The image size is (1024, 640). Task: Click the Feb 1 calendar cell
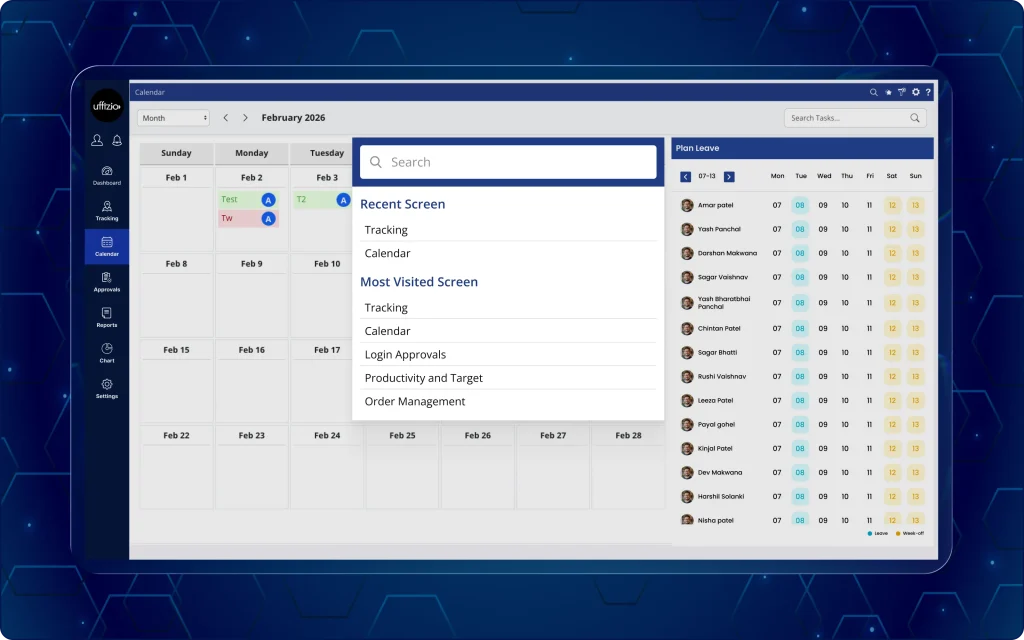click(176, 209)
